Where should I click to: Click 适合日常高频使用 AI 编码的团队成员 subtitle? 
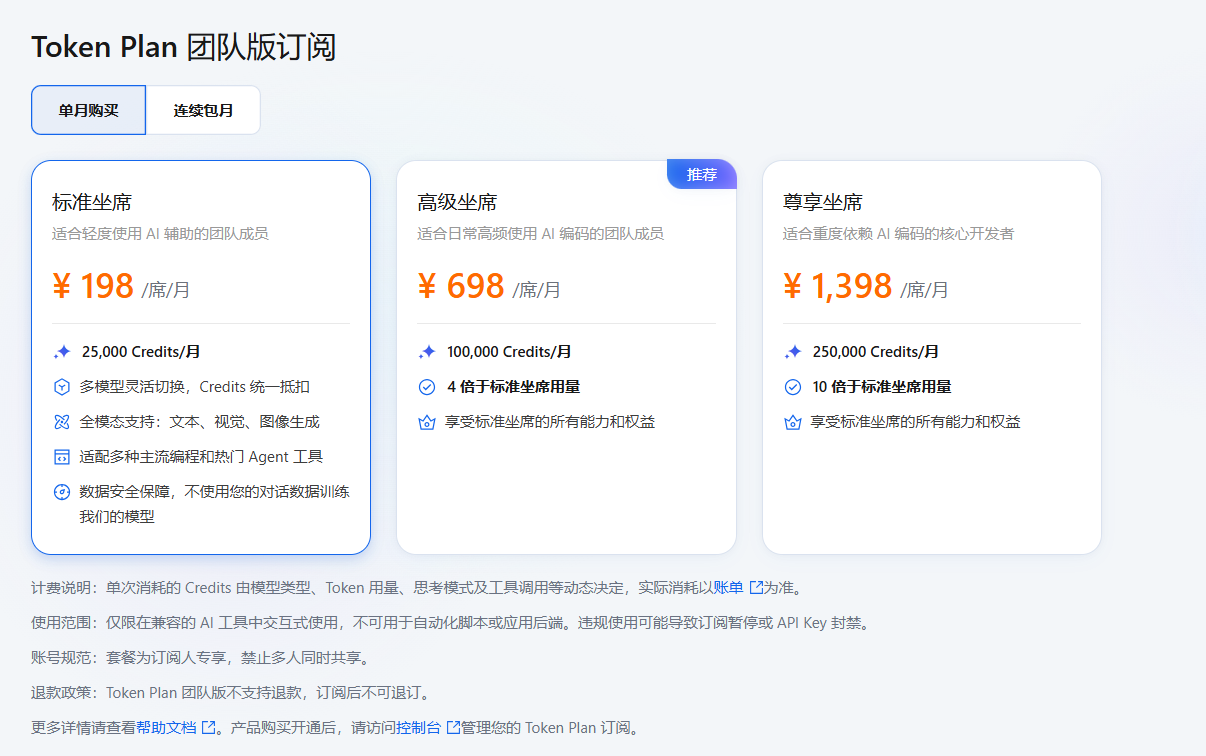pos(540,234)
